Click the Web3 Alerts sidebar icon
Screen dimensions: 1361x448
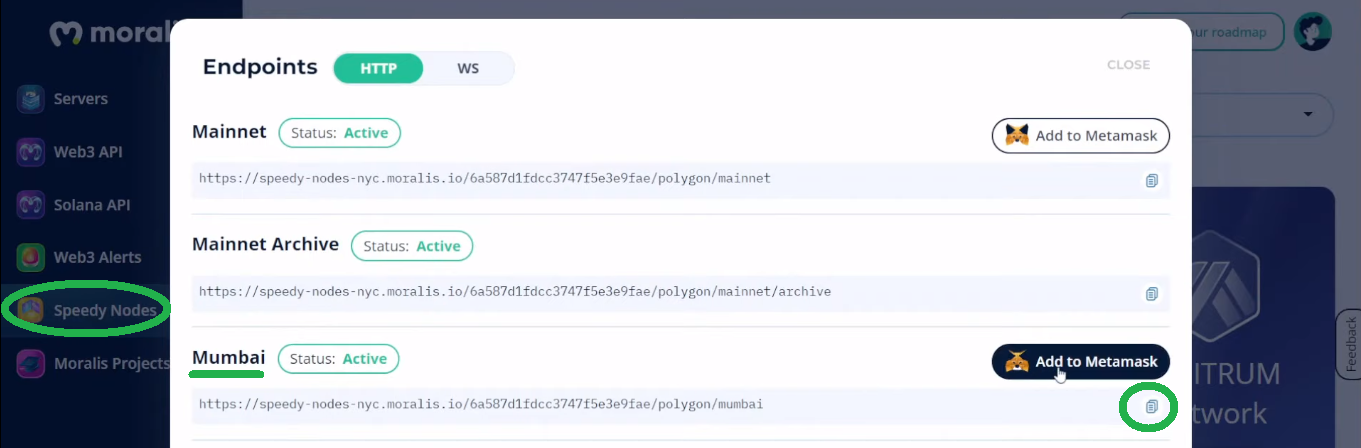point(31,257)
